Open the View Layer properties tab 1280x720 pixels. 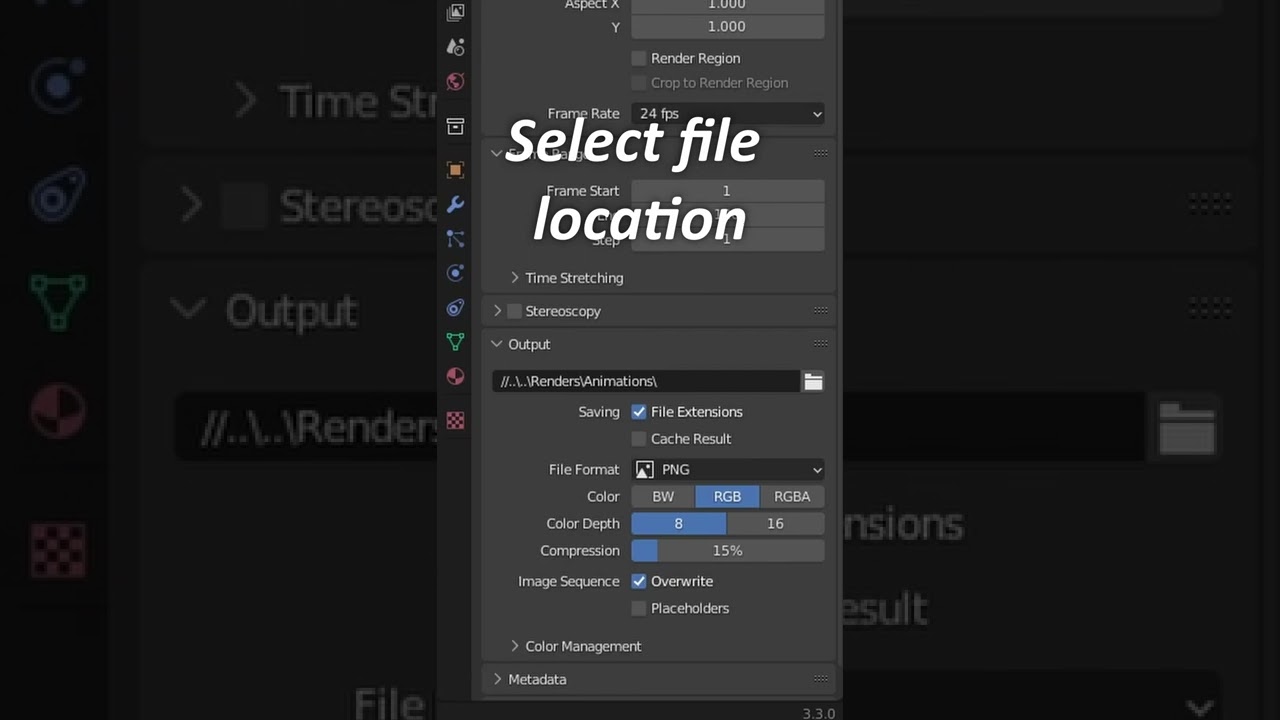pos(455,12)
